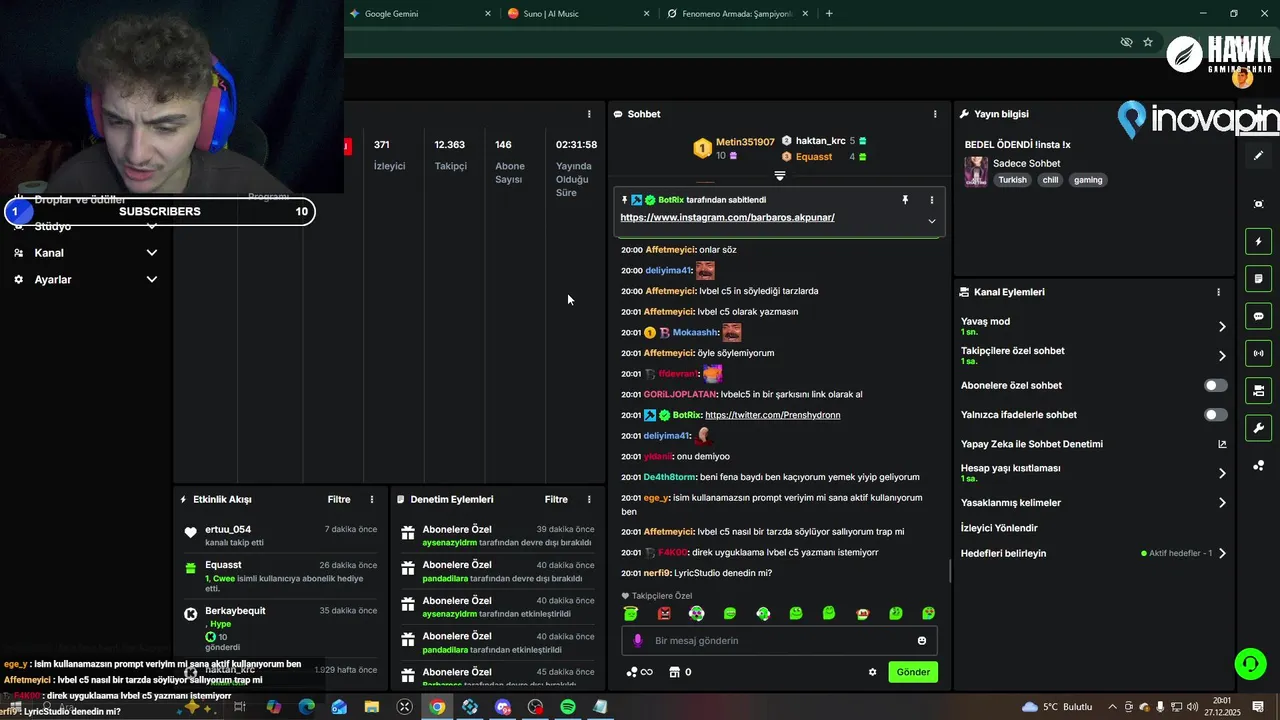This screenshot has height=720, width=1280.
Task: Expand the pinned message chevron
Action: [932, 221]
